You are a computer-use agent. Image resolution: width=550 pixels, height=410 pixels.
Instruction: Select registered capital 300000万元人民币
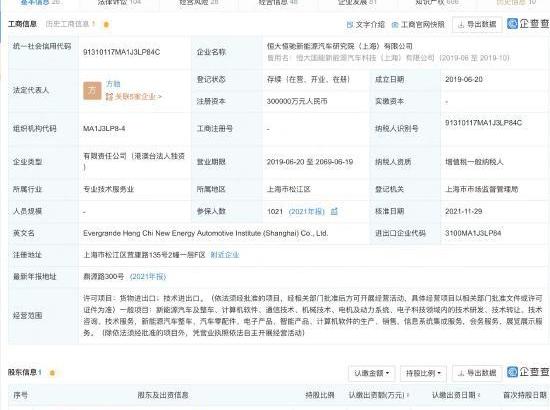(x=297, y=101)
